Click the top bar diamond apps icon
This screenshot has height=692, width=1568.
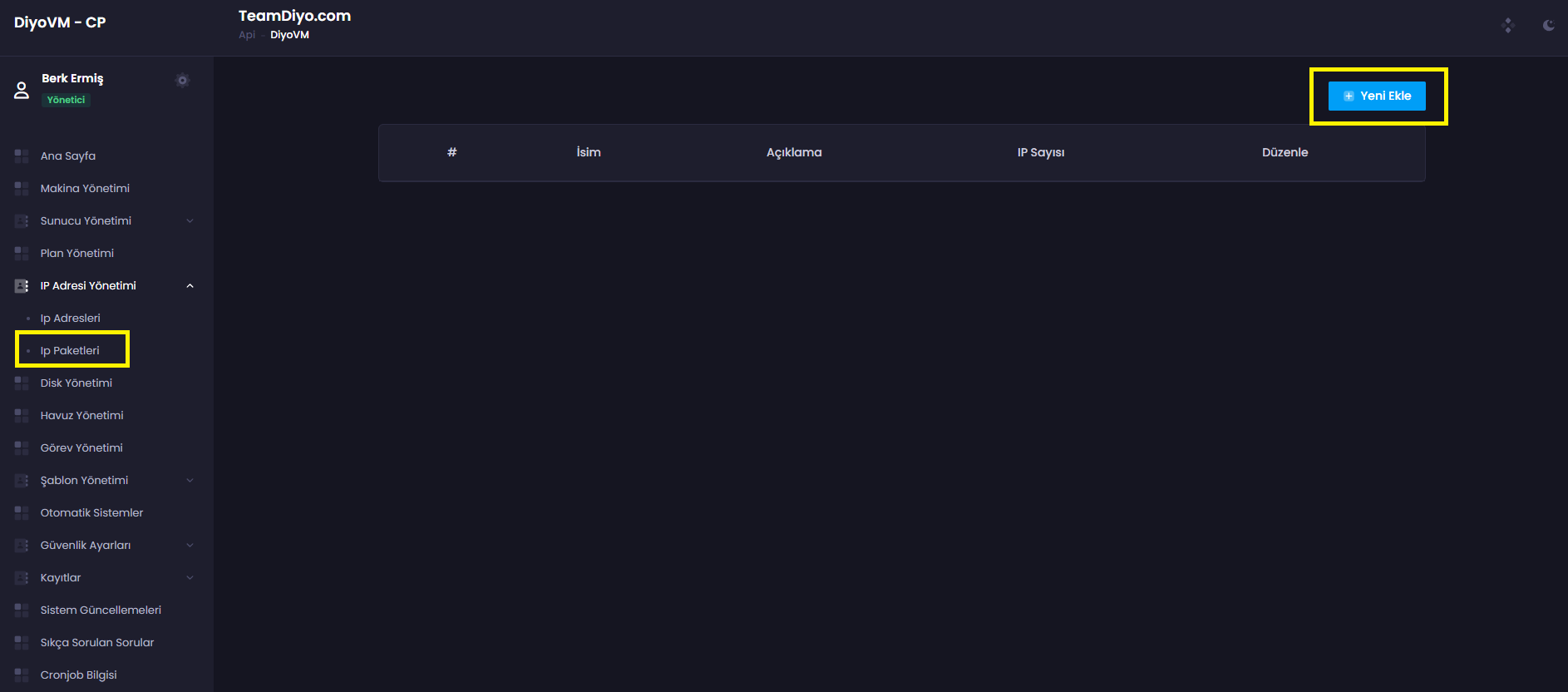point(1508,26)
